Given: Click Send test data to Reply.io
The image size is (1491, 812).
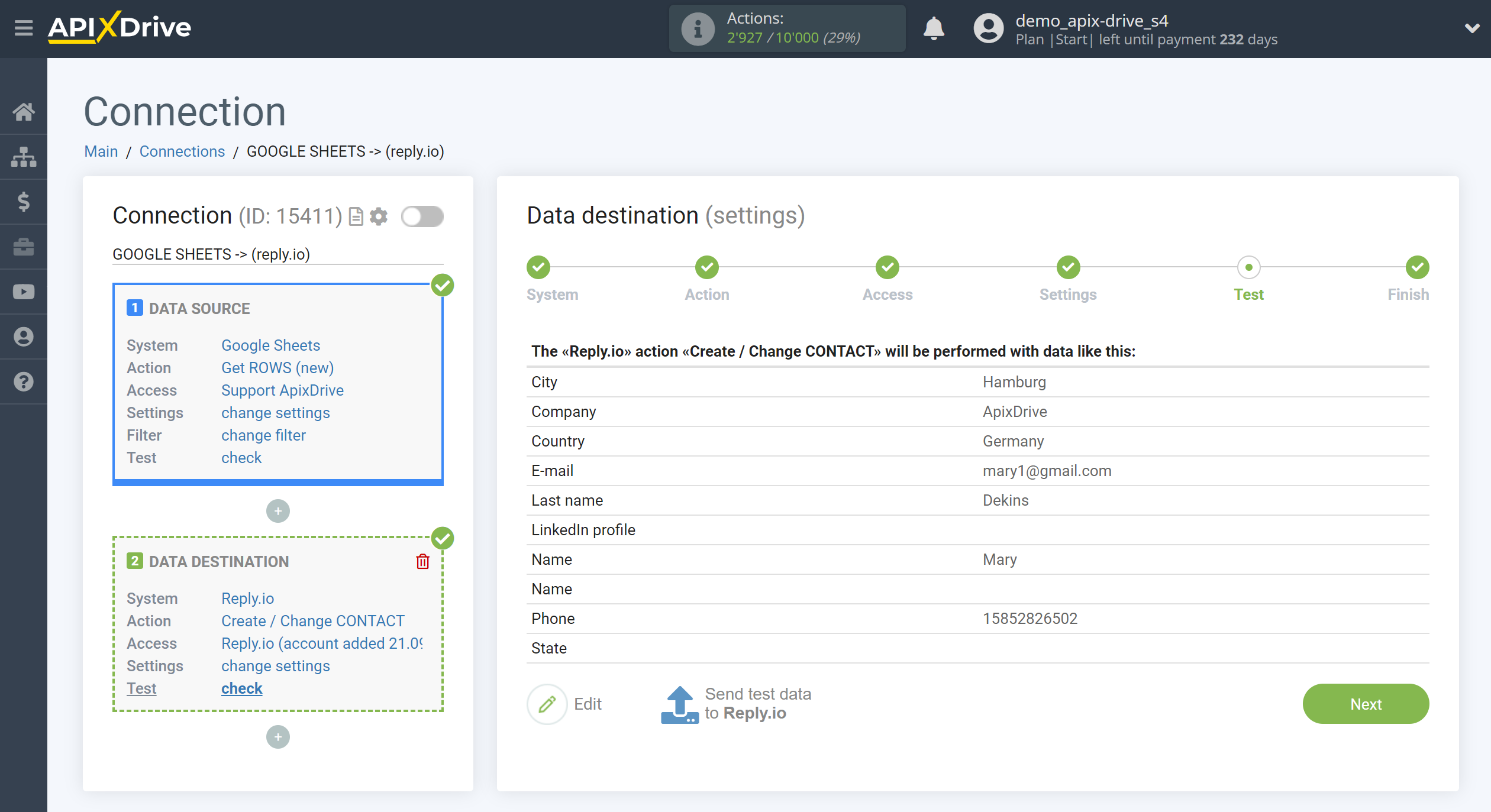Looking at the screenshot, I should pos(757,704).
